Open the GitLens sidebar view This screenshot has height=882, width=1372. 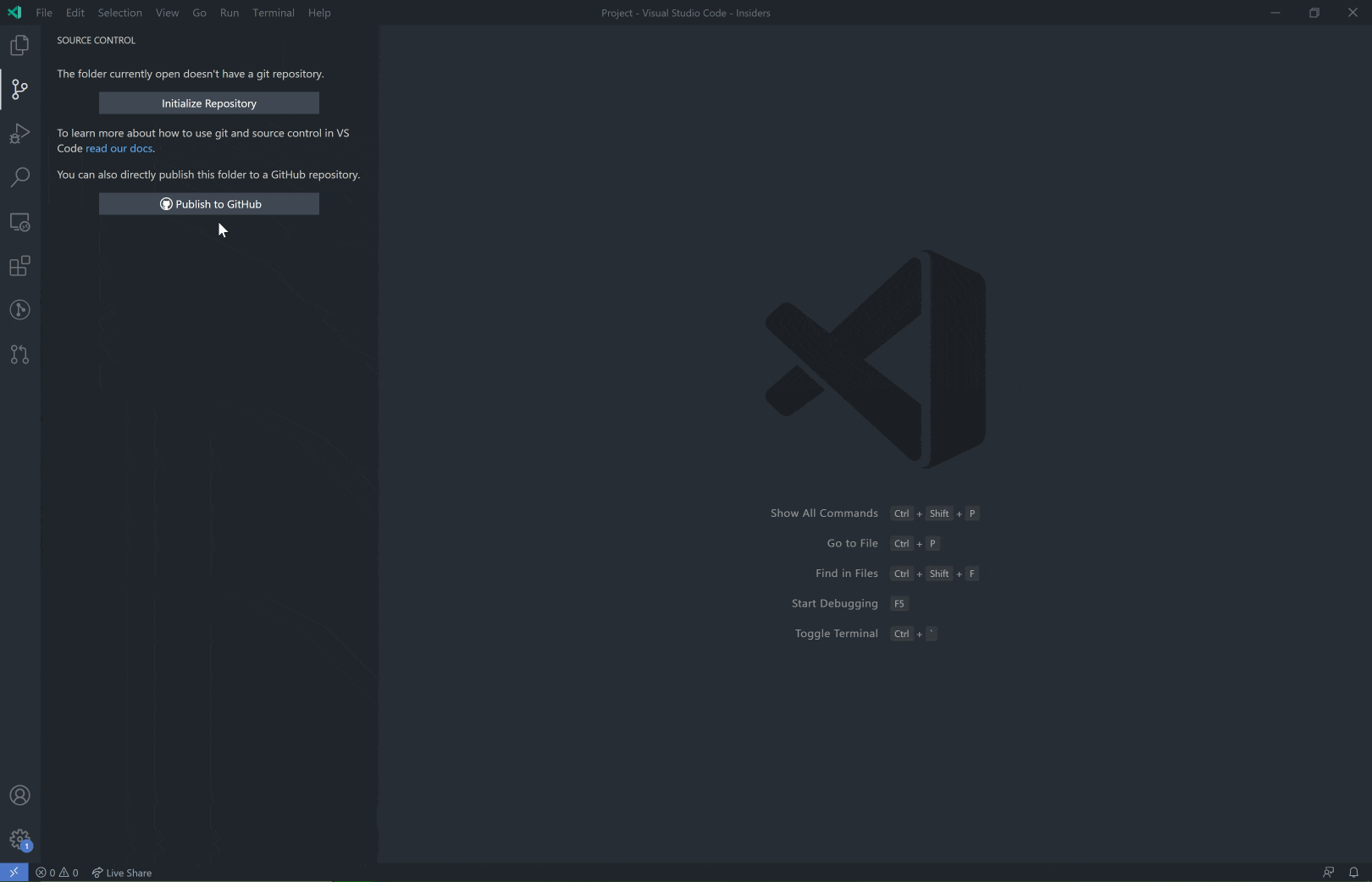pos(19,310)
